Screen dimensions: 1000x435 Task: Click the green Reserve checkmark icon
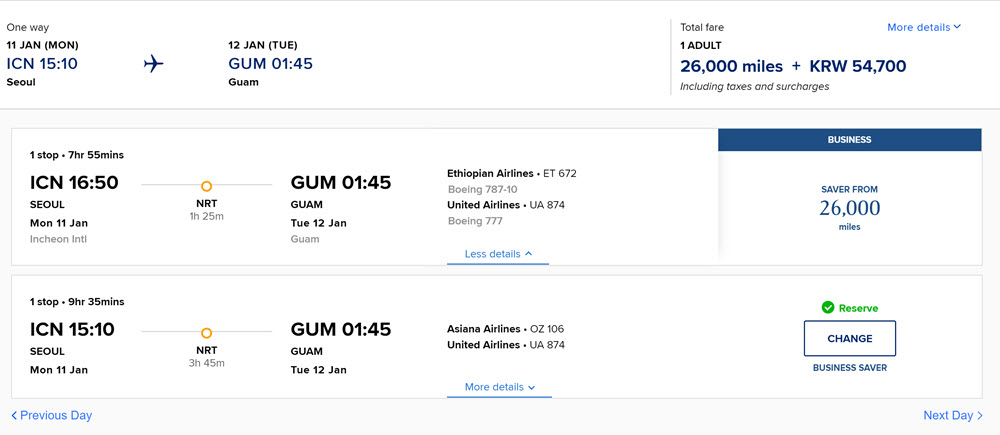828,308
